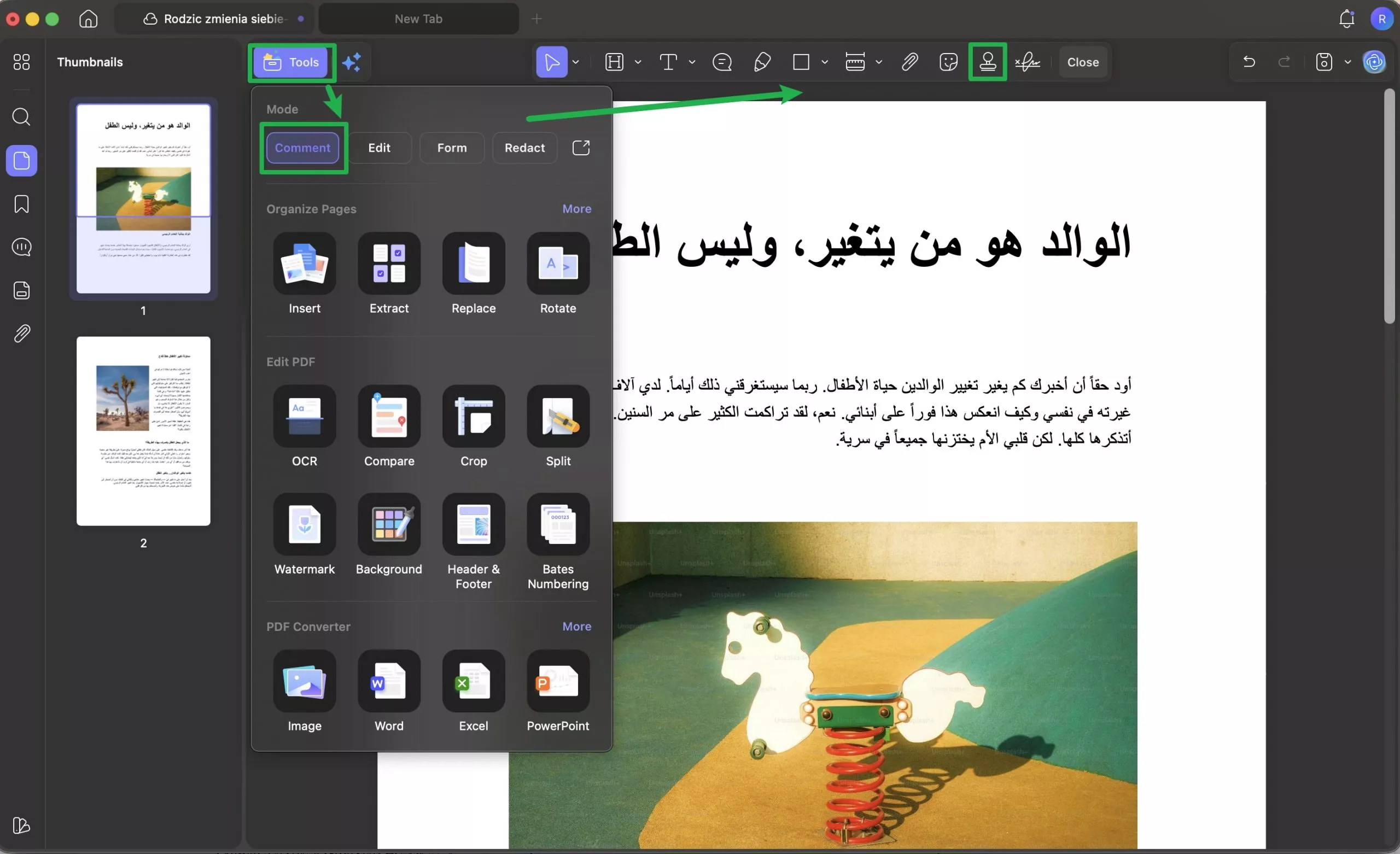
Task: Open the select tool dropdown arrow
Action: coord(575,62)
